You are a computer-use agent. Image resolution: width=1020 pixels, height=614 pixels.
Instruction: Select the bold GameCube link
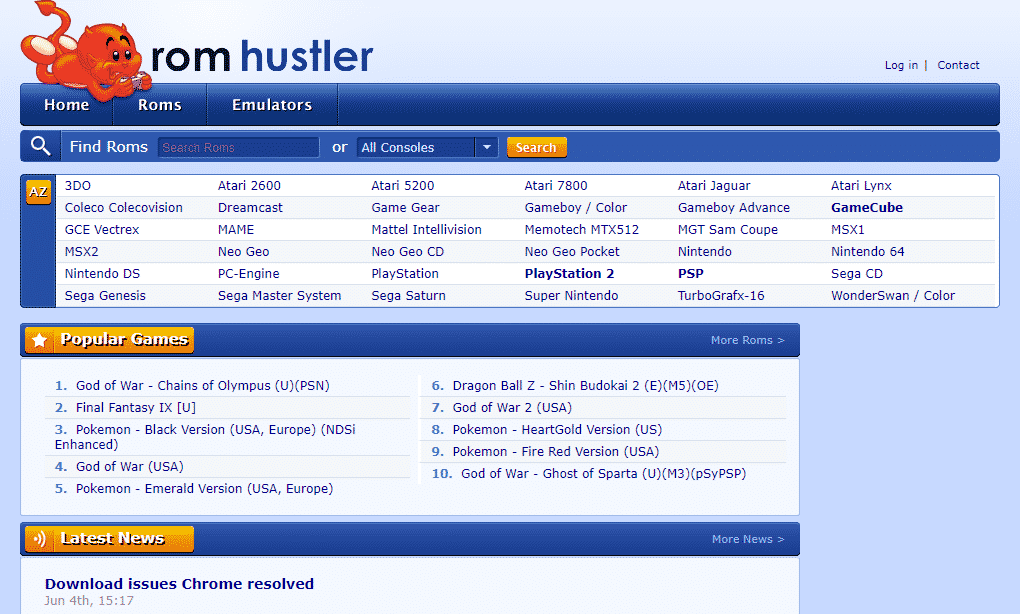click(x=867, y=207)
